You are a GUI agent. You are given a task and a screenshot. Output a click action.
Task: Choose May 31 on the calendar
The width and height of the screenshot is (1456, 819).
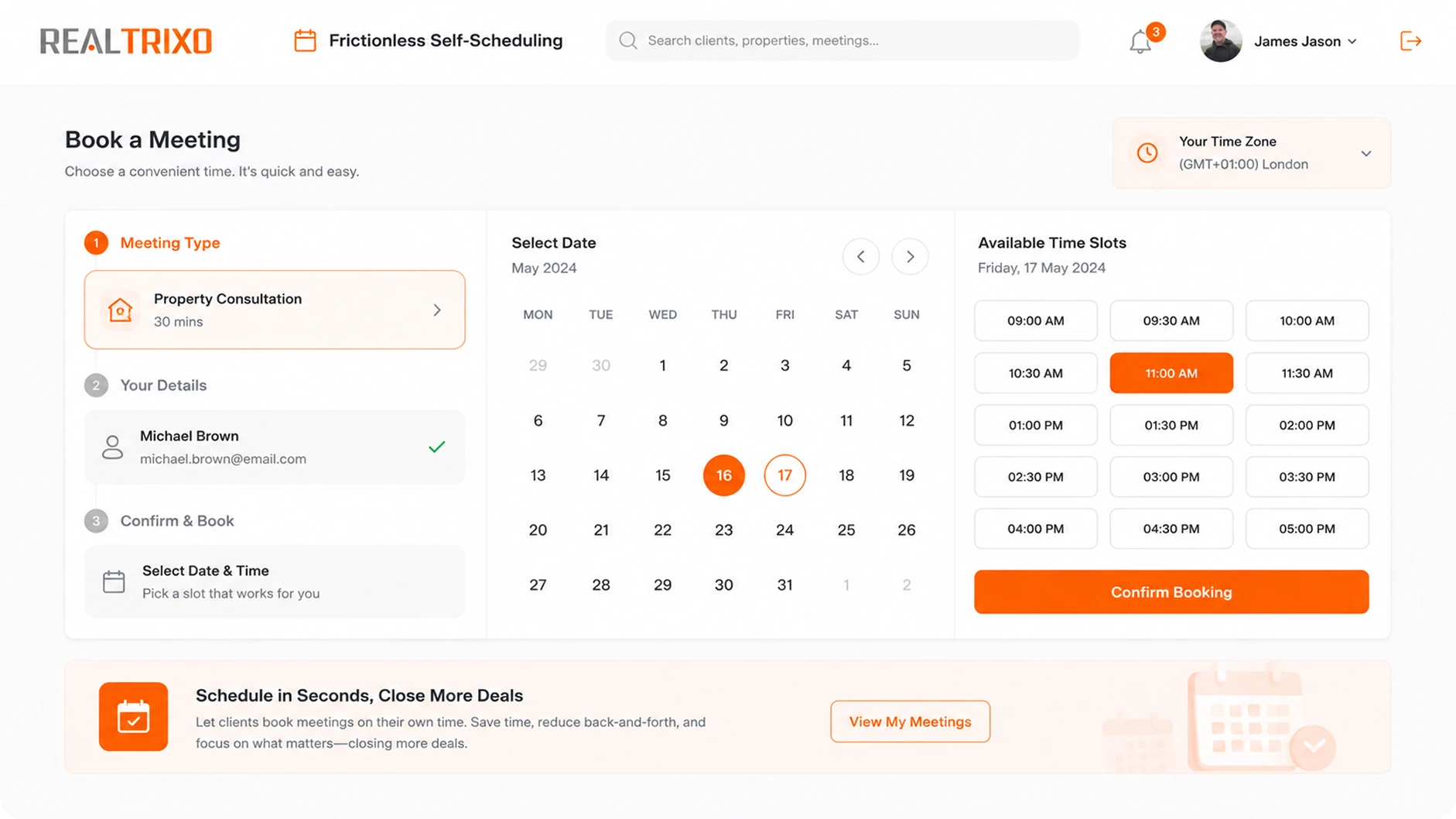(784, 585)
